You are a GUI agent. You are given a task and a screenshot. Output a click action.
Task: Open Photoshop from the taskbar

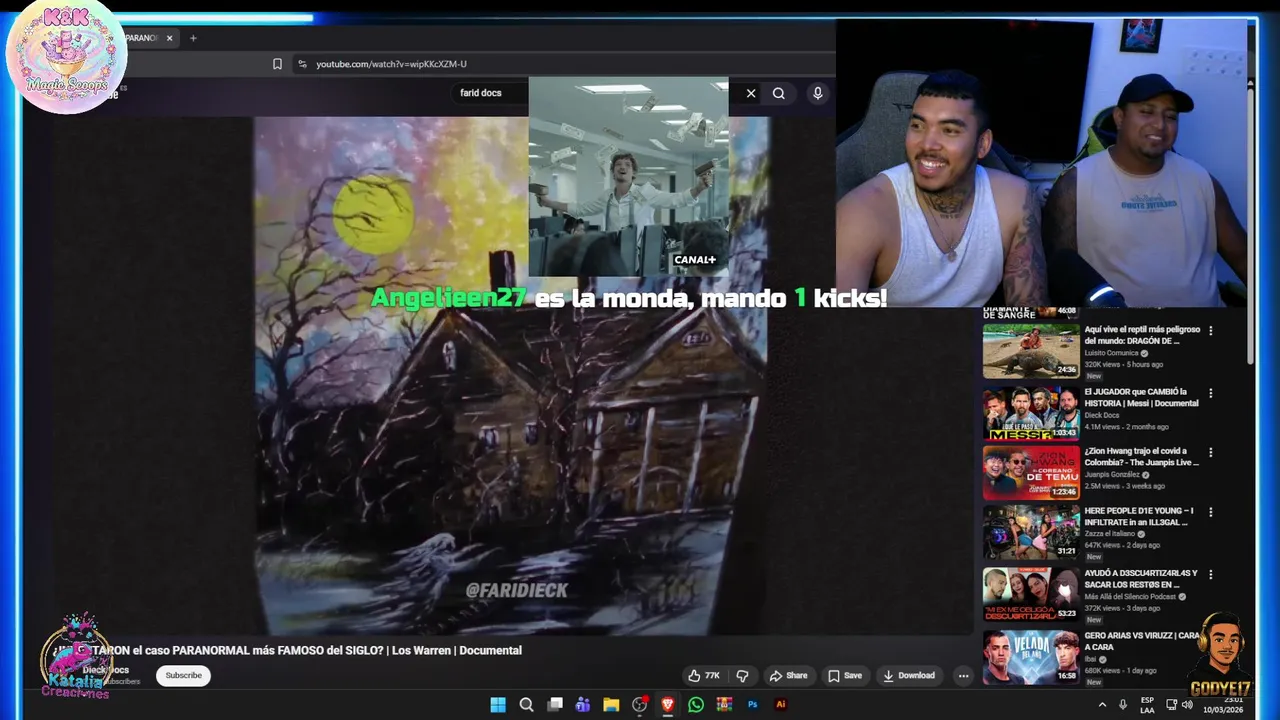pos(753,705)
